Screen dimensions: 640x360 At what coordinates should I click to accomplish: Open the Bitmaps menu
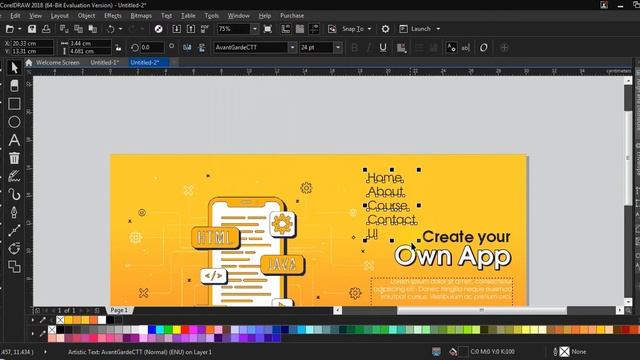(x=141, y=16)
